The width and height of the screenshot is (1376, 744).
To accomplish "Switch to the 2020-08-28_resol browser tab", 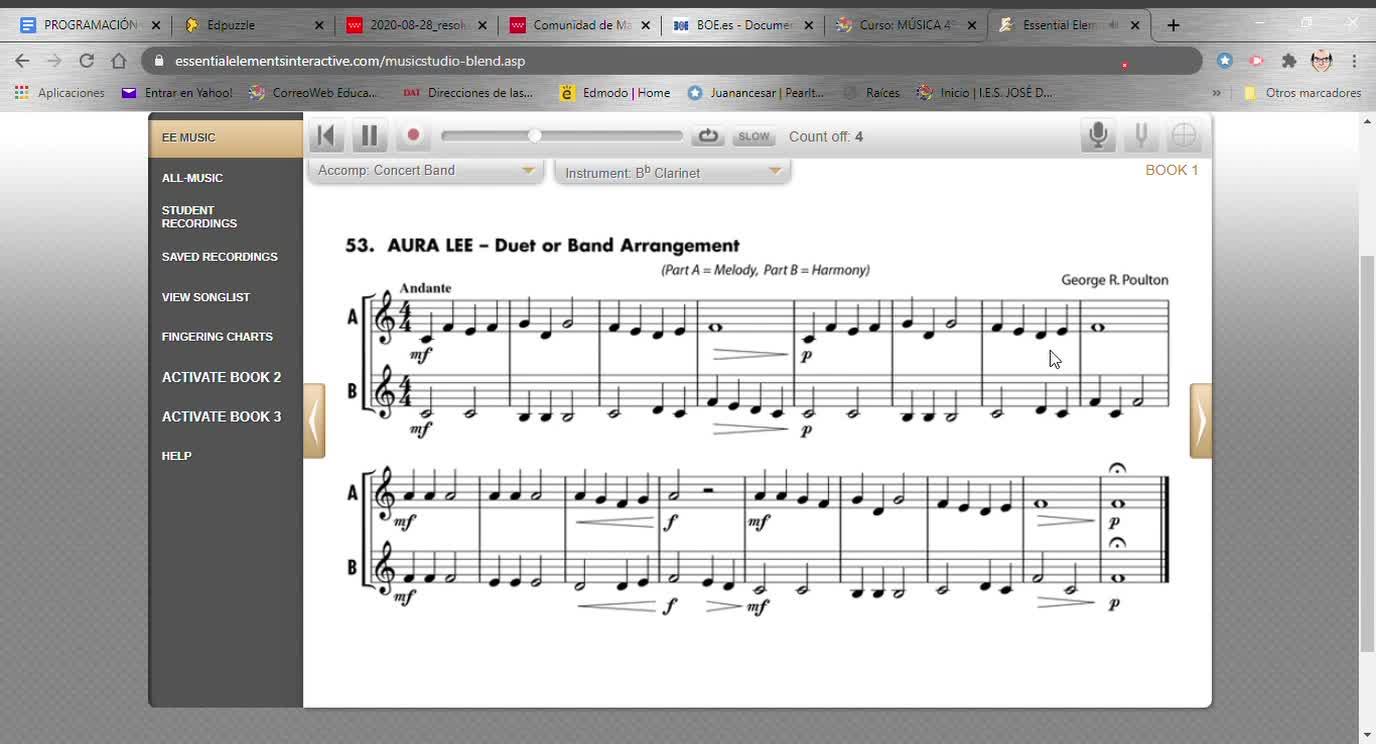I will [x=417, y=25].
